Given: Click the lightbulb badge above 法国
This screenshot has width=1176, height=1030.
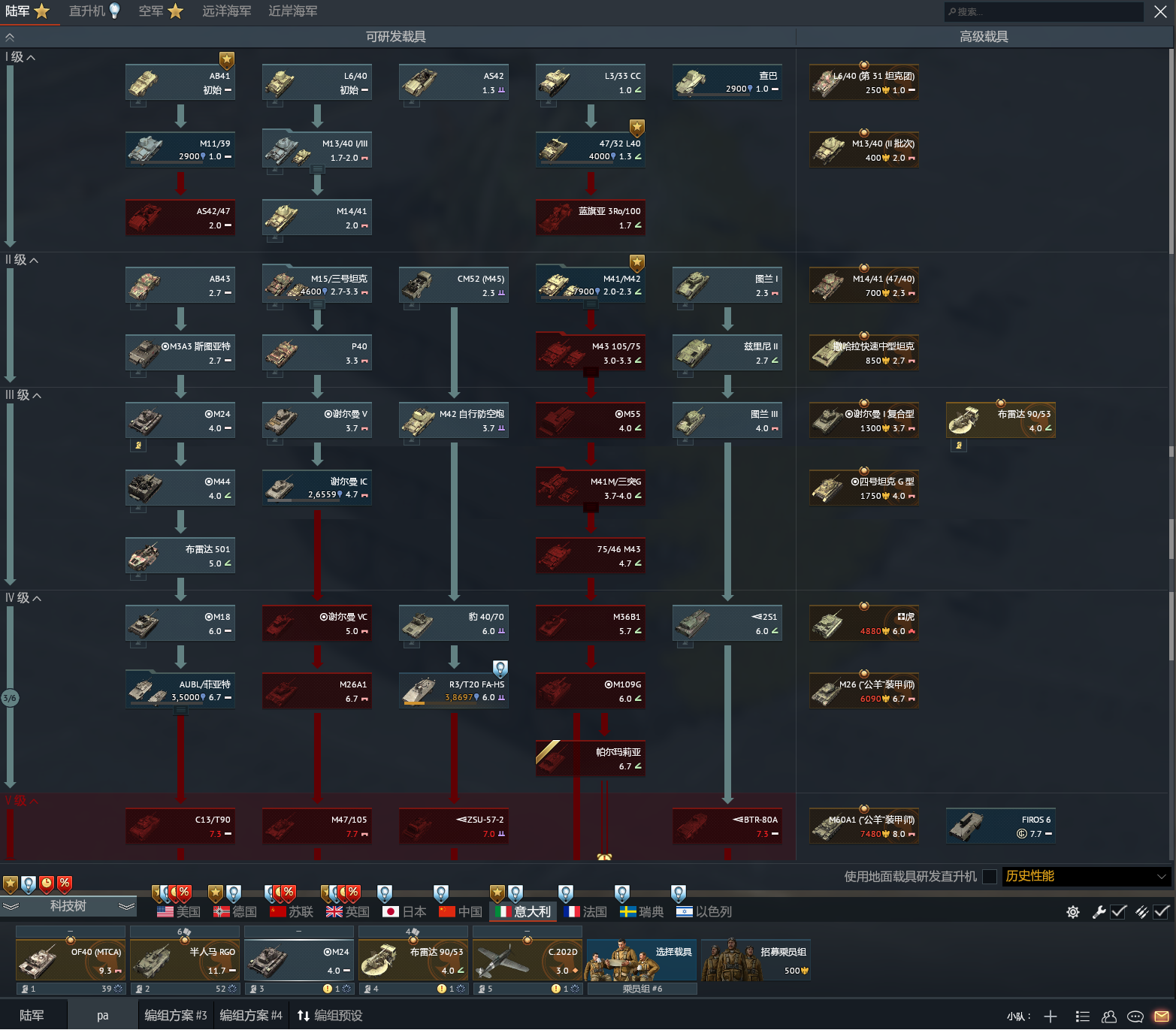Looking at the screenshot, I should pos(566,893).
